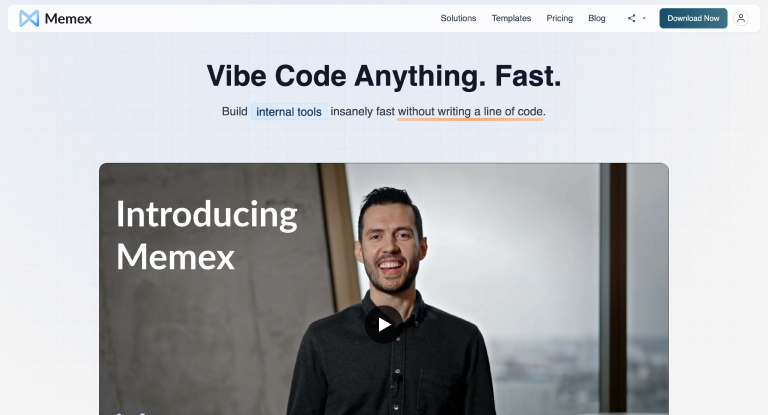The height and width of the screenshot is (415, 768).
Task: Click the Download Now button
Action: 693,18
